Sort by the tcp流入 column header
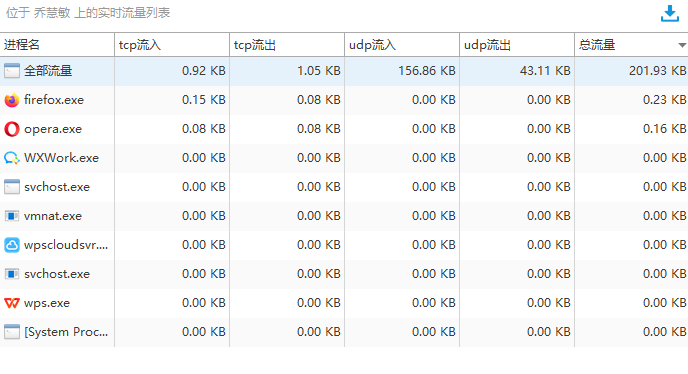Screen dimensions: 688x374 172,45
